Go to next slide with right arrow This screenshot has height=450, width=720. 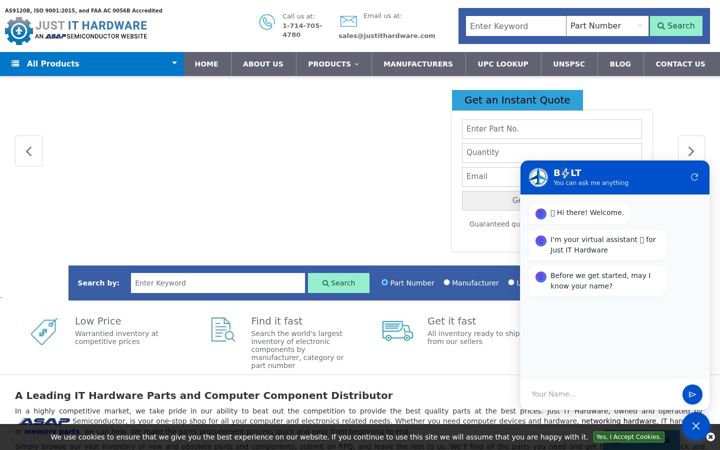[691, 151]
